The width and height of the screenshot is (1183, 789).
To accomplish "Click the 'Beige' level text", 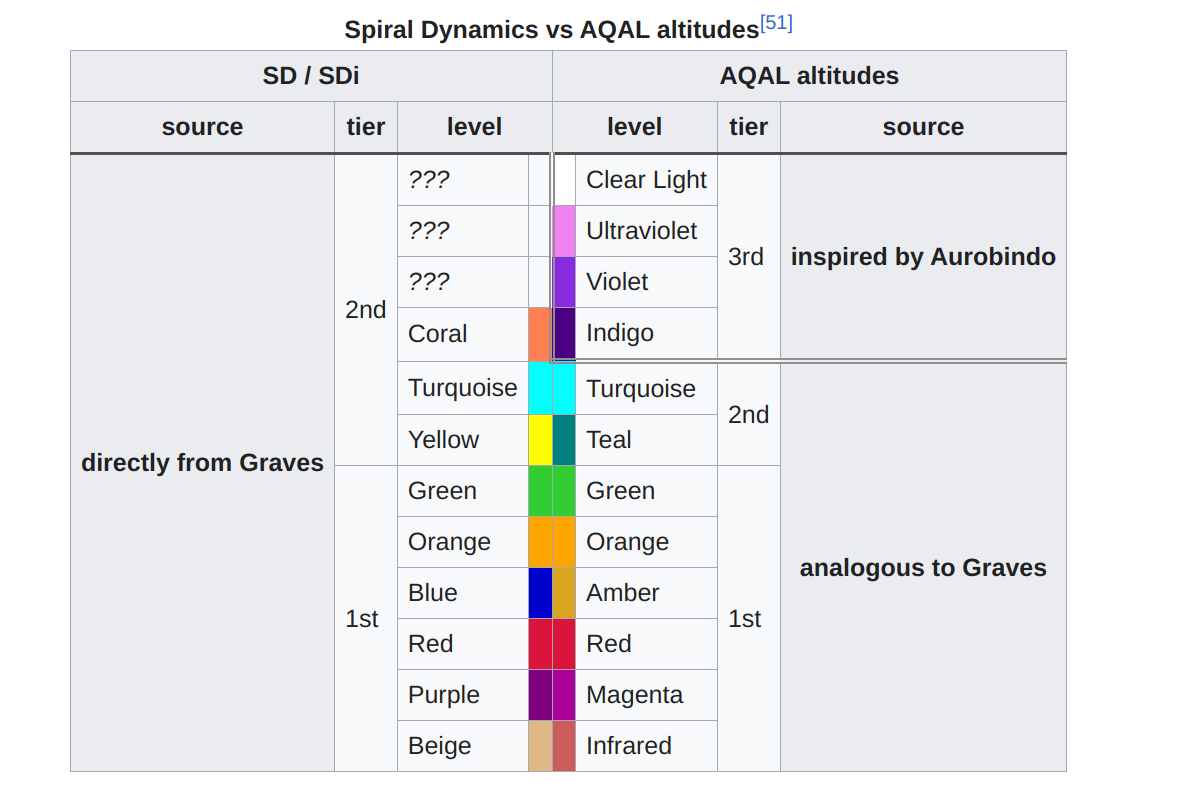I will click(x=440, y=746).
